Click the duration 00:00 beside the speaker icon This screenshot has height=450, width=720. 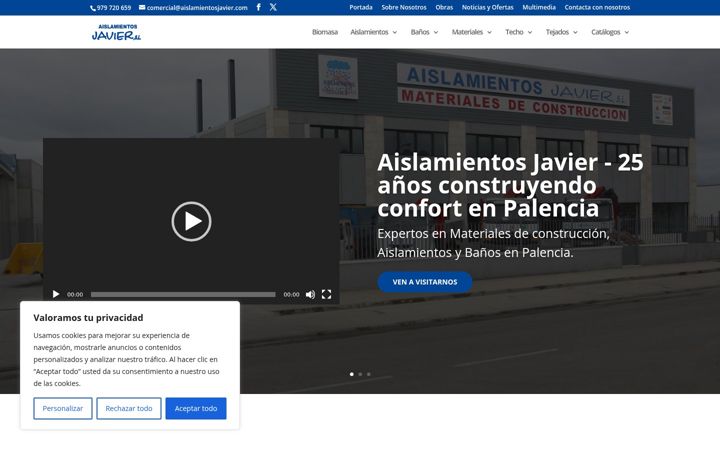pos(291,294)
